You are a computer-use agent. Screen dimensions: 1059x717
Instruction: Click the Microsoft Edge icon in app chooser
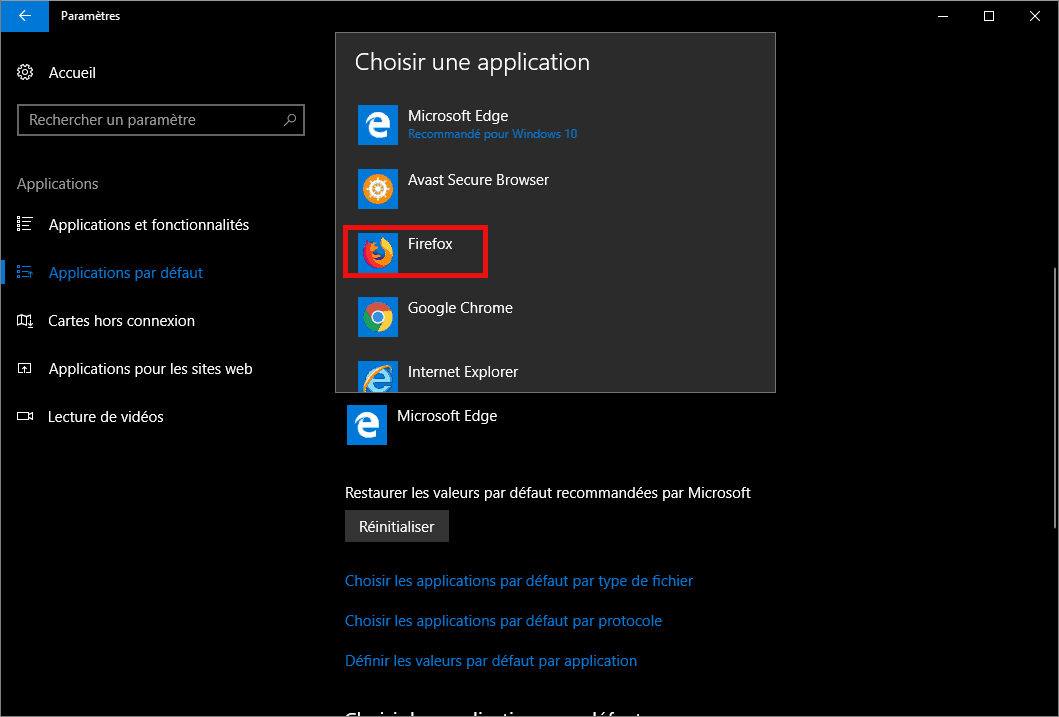click(378, 125)
